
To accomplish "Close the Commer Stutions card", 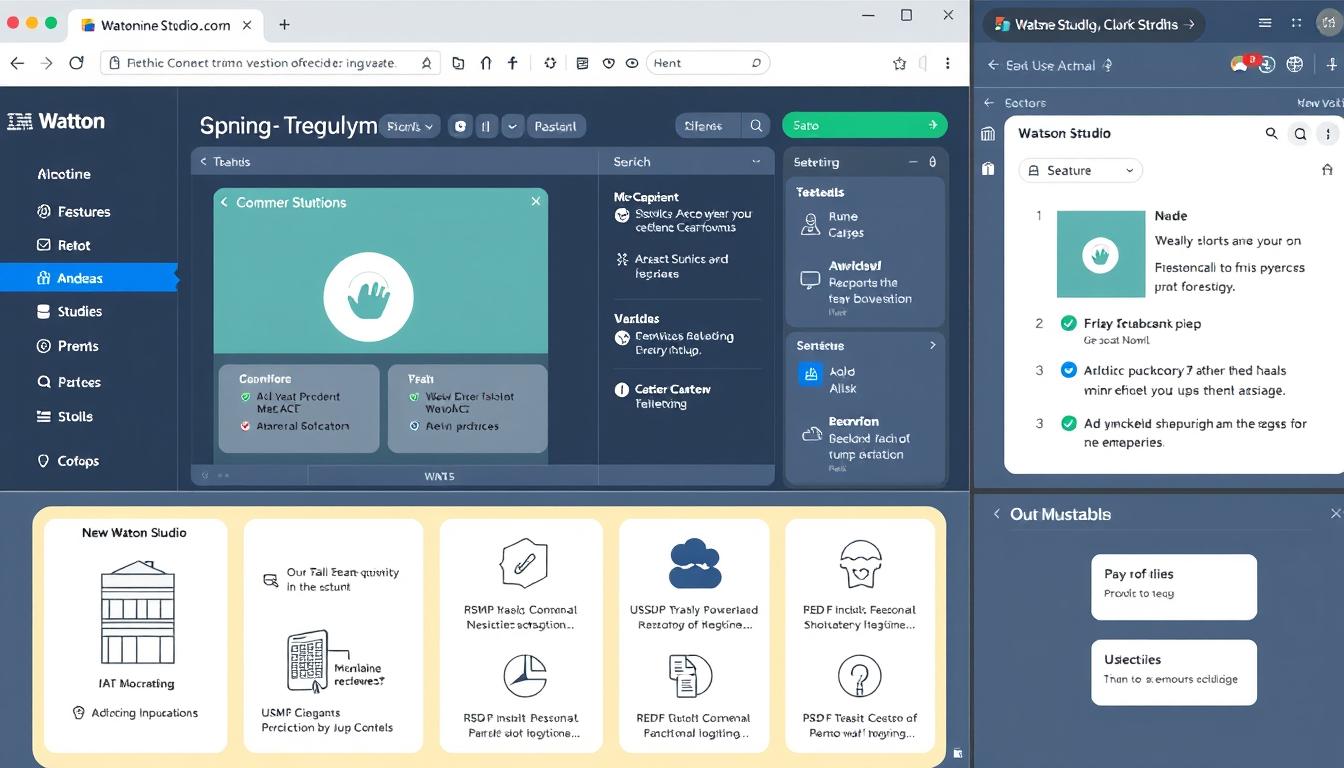I will click(x=535, y=201).
